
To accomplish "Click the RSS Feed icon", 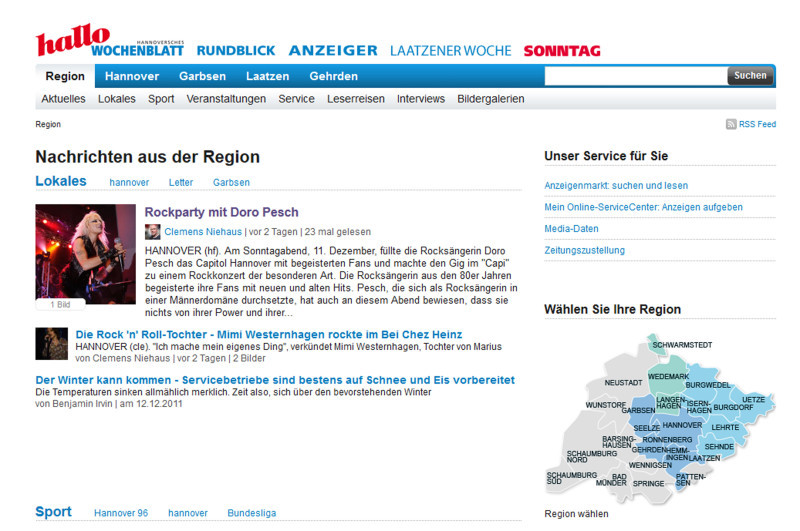I will (x=731, y=125).
